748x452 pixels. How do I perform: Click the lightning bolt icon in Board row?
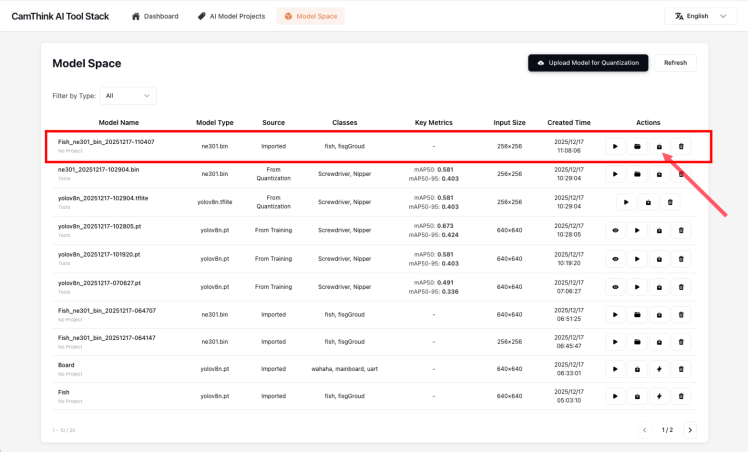pos(659,369)
